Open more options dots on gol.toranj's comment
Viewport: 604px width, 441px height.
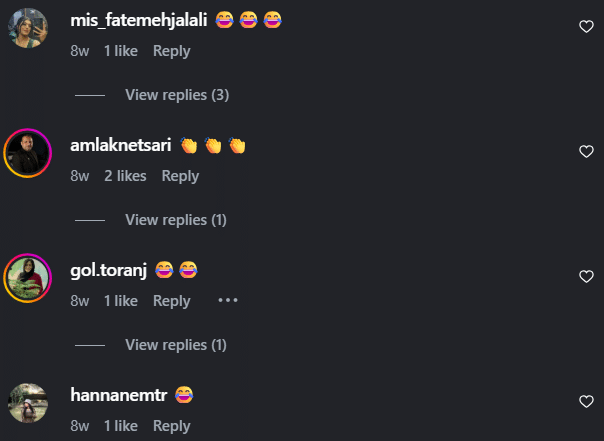coord(228,300)
